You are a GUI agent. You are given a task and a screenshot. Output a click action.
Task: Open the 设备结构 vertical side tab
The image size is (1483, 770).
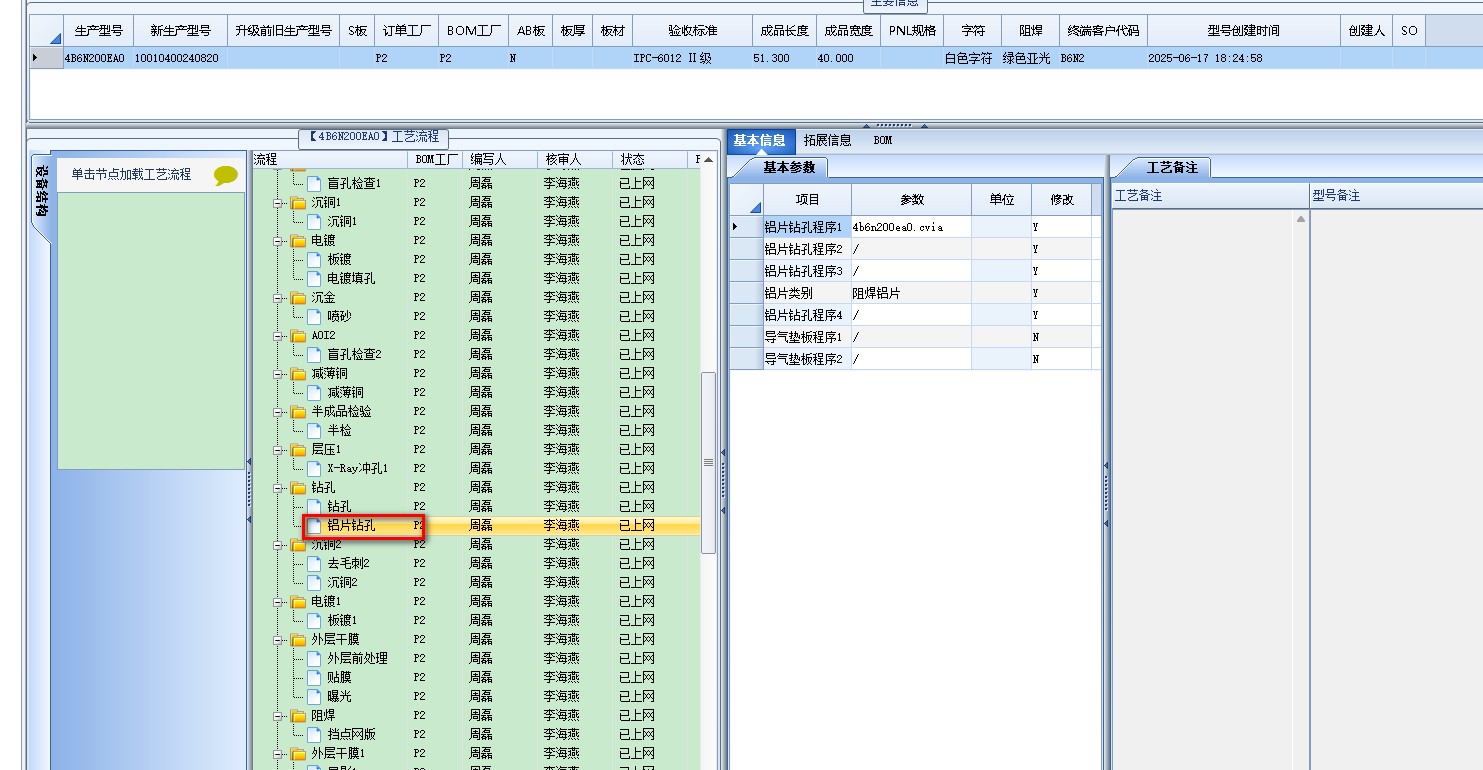click(41, 192)
